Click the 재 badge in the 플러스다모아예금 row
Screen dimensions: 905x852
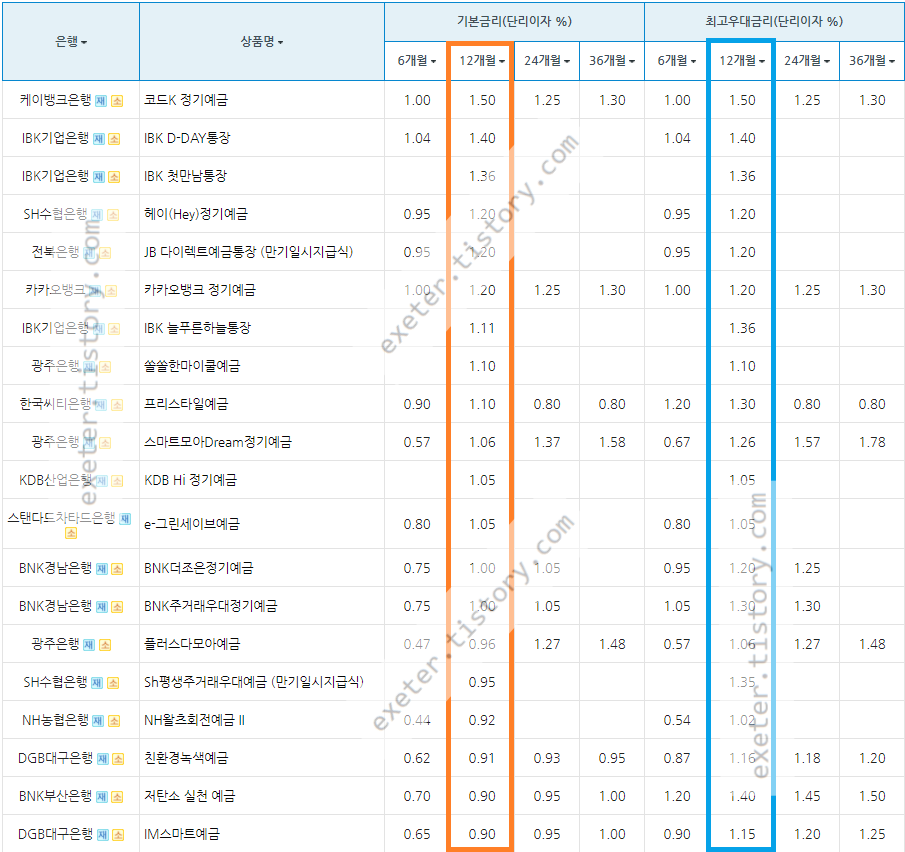coord(89,645)
